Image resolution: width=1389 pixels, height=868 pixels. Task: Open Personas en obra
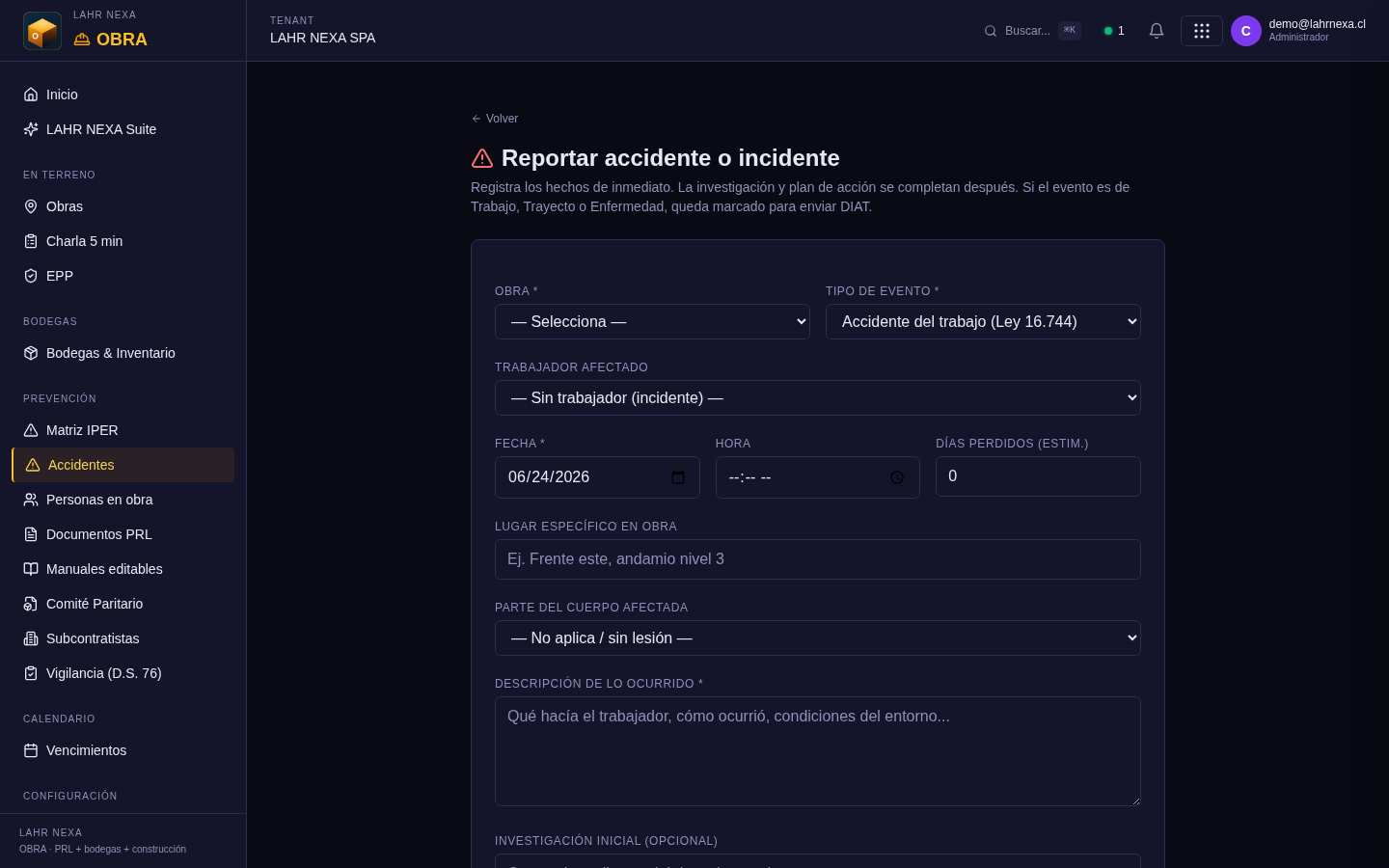tap(123, 500)
